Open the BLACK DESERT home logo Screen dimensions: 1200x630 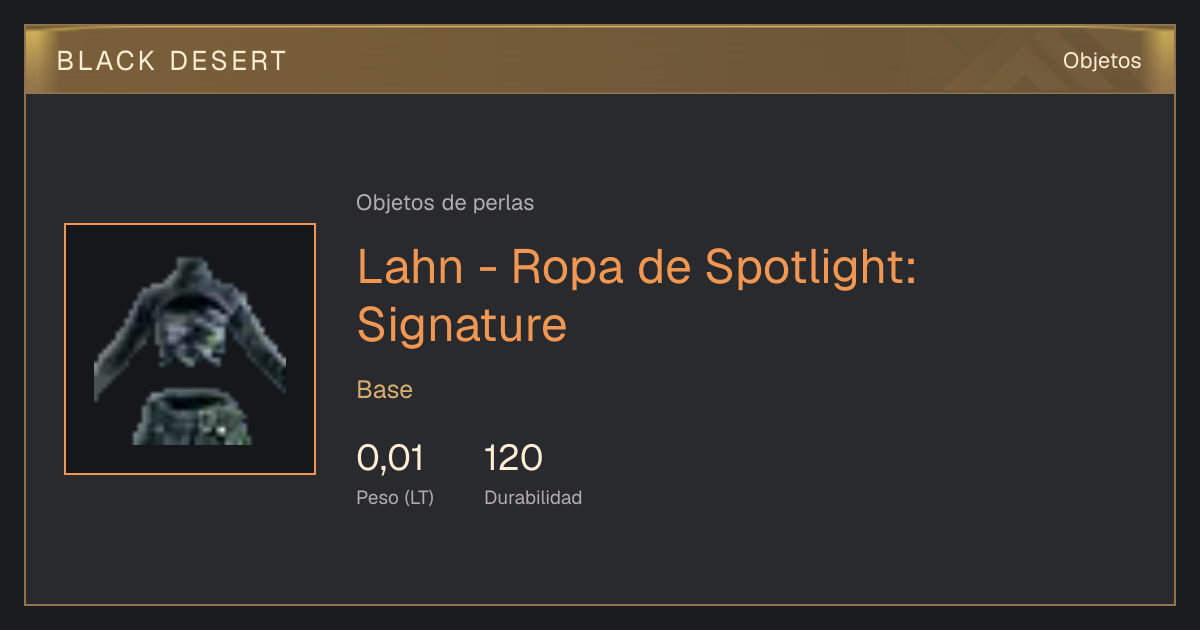pyautogui.click(x=172, y=61)
